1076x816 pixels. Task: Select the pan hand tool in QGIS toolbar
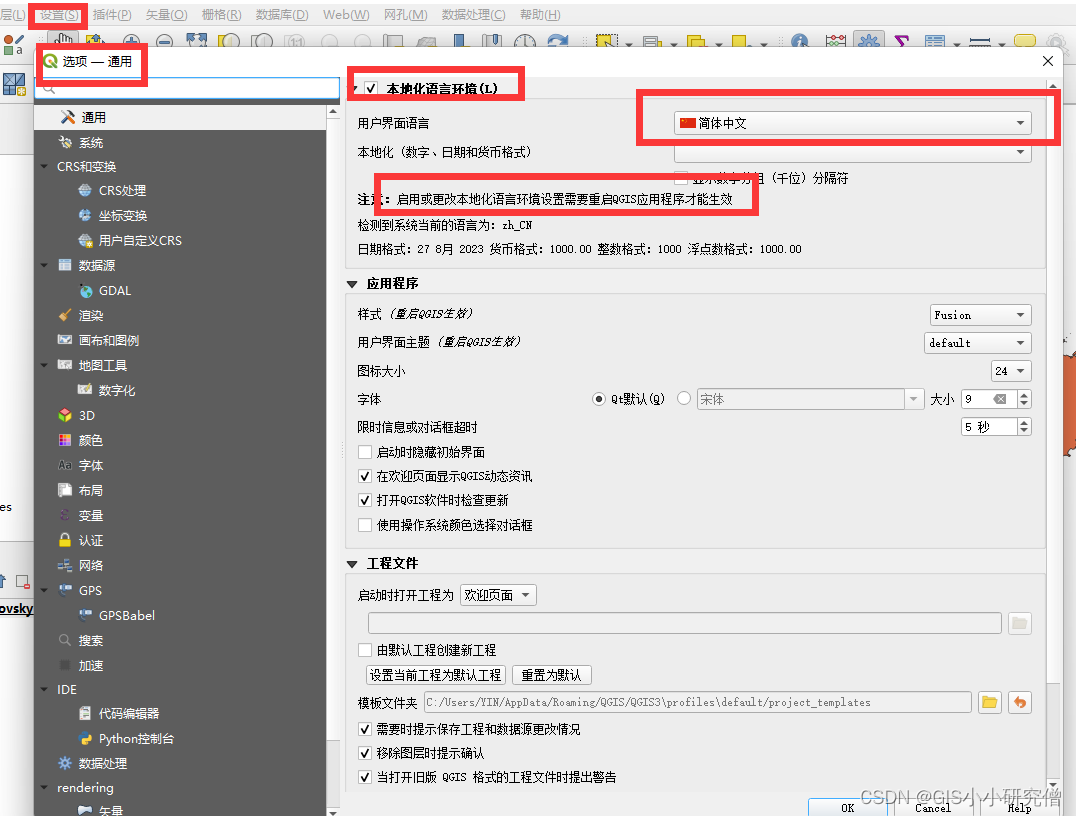coord(63,40)
